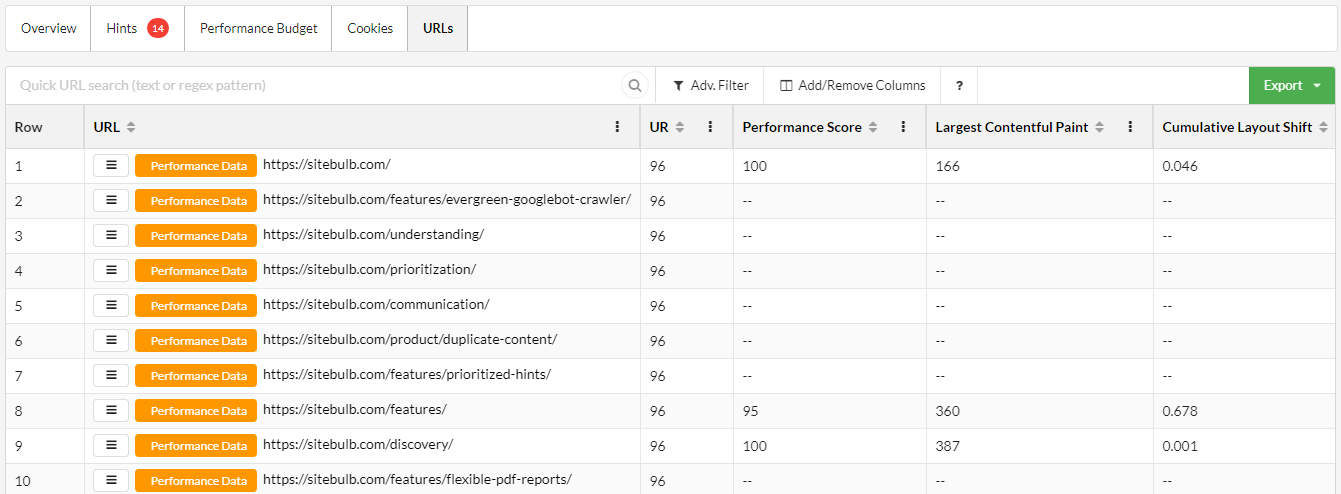This screenshot has height=494, width=1341.
Task: Switch to the Cookies tab
Action: tap(370, 28)
